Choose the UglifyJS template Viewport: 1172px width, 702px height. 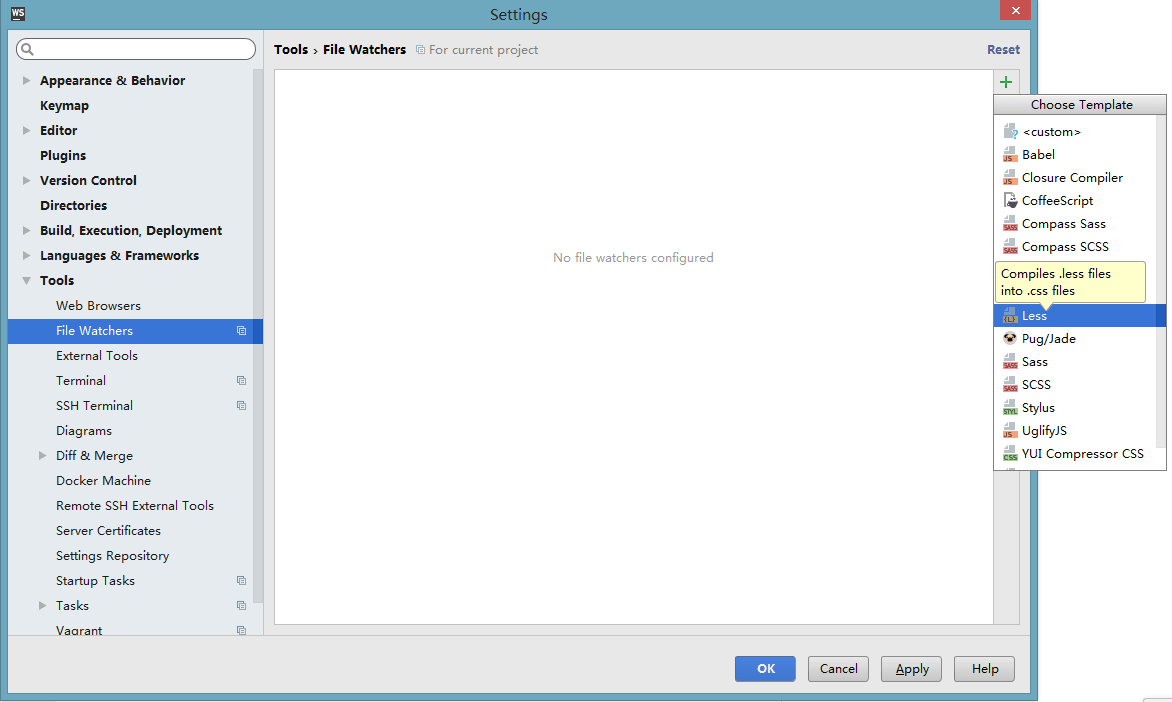(x=1075, y=431)
